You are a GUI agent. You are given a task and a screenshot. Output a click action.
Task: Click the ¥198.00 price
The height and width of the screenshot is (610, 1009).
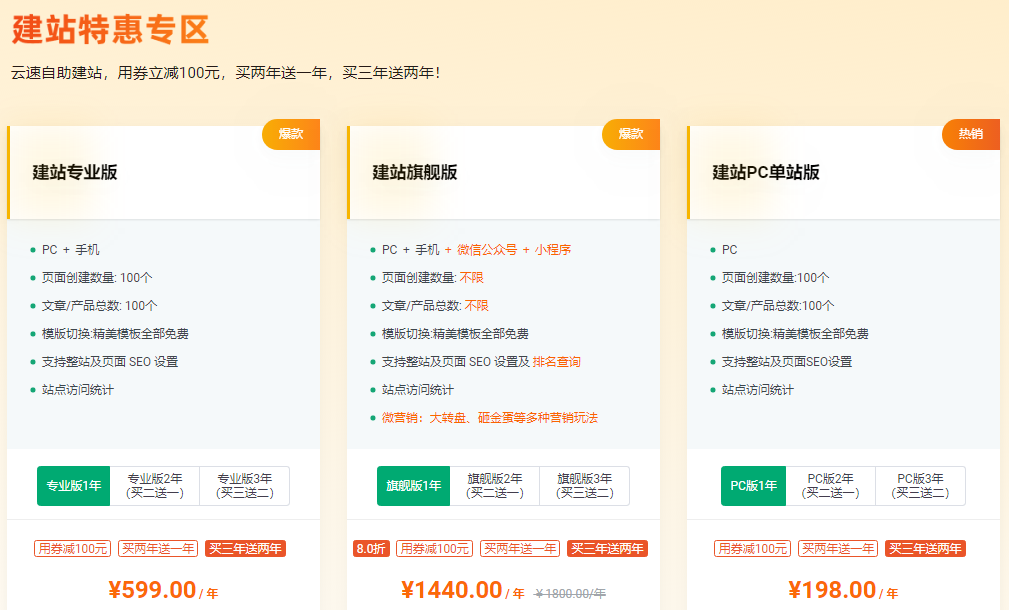coord(832,590)
